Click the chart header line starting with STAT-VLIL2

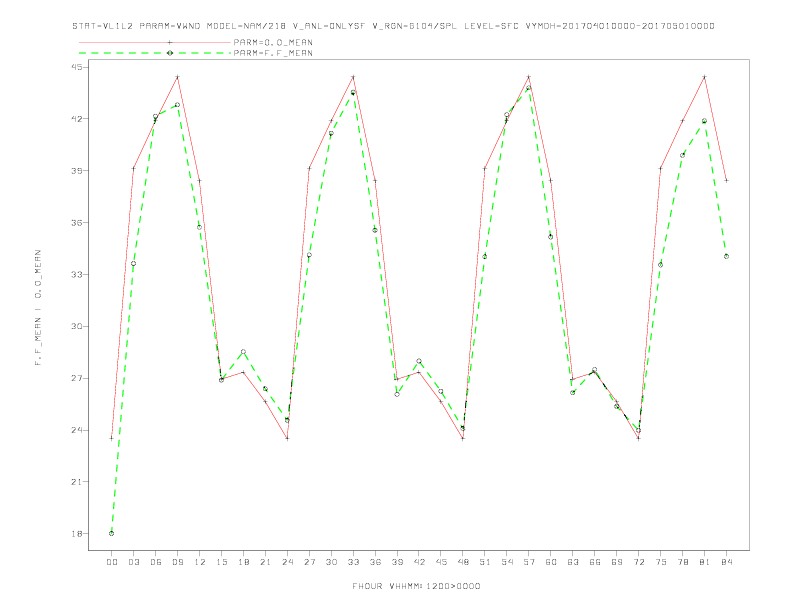coord(393,26)
